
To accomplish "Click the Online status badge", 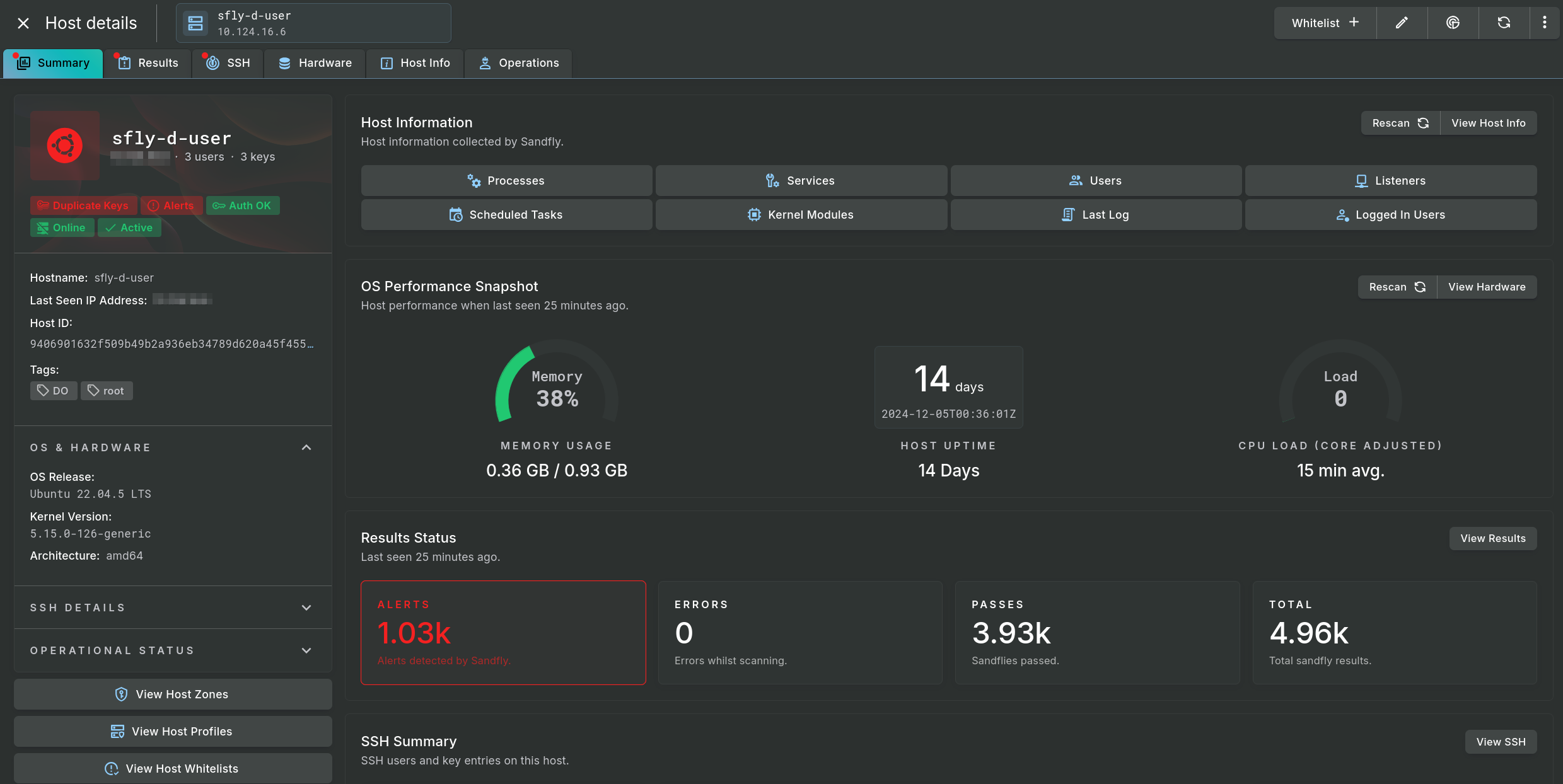I will [62, 228].
